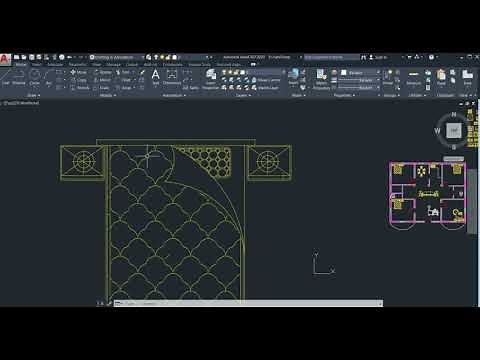The height and width of the screenshot is (360, 480).
Task: Open the Help question mark icon
Action: 431,57
